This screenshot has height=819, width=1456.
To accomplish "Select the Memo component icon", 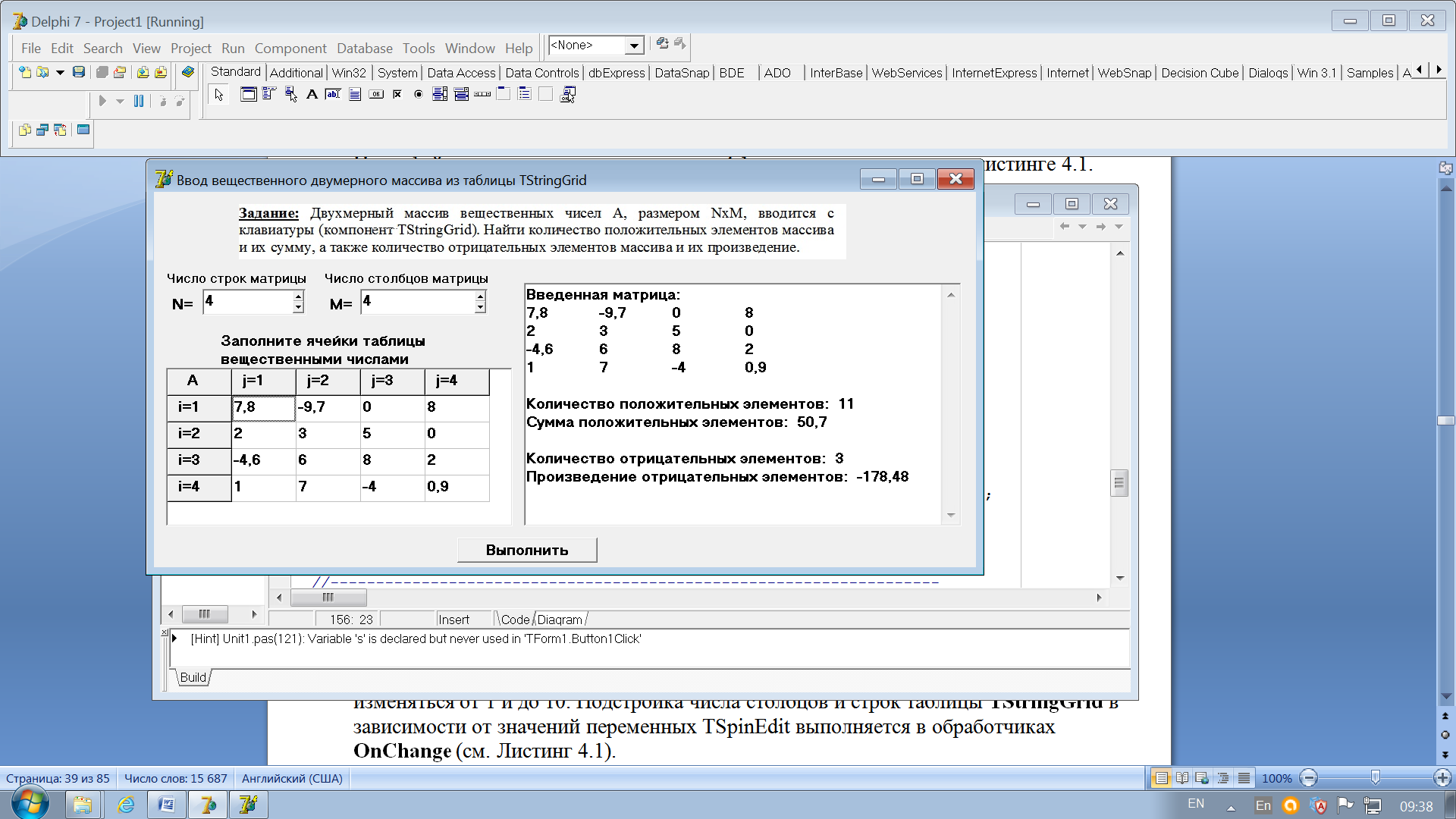I will click(x=354, y=94).
